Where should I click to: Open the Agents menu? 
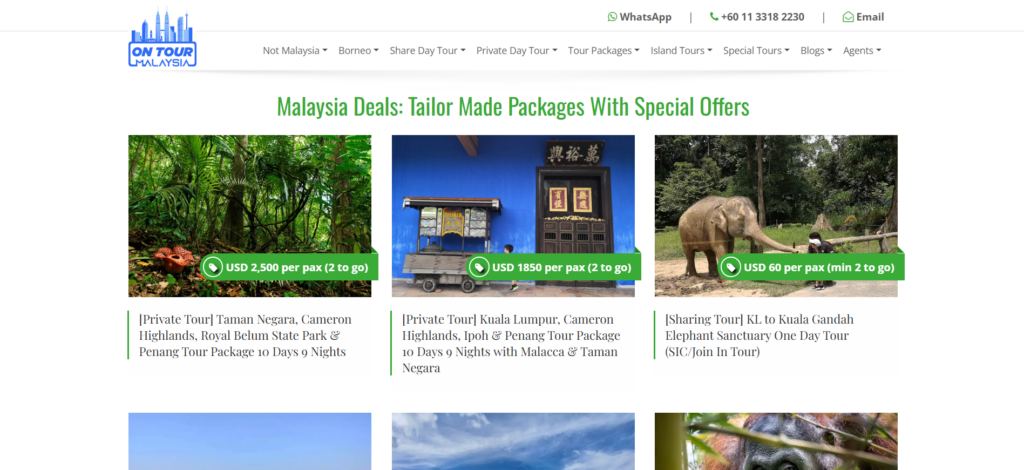tap(862, 50)
